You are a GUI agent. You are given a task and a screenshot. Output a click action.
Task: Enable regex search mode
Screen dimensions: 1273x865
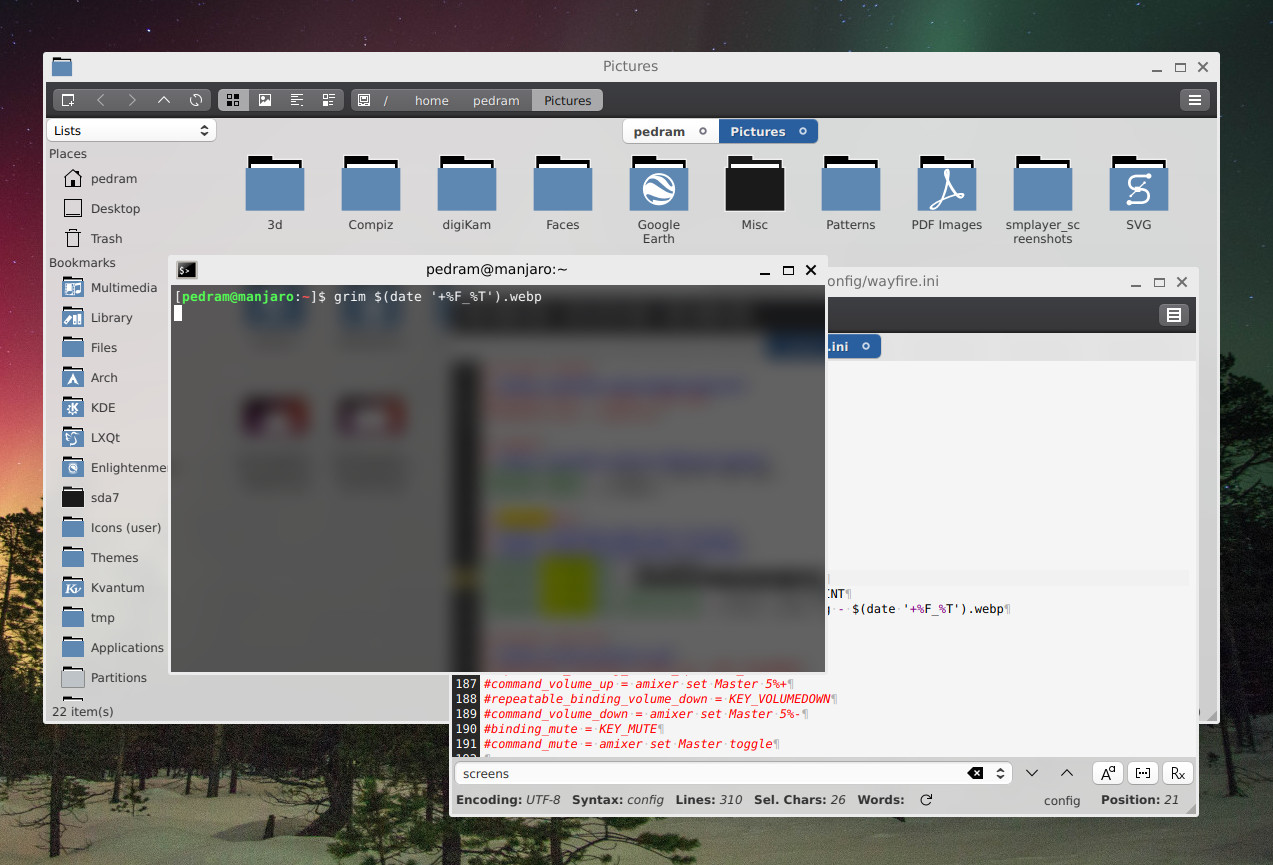pyautogui.click(x=1177, y=772)
